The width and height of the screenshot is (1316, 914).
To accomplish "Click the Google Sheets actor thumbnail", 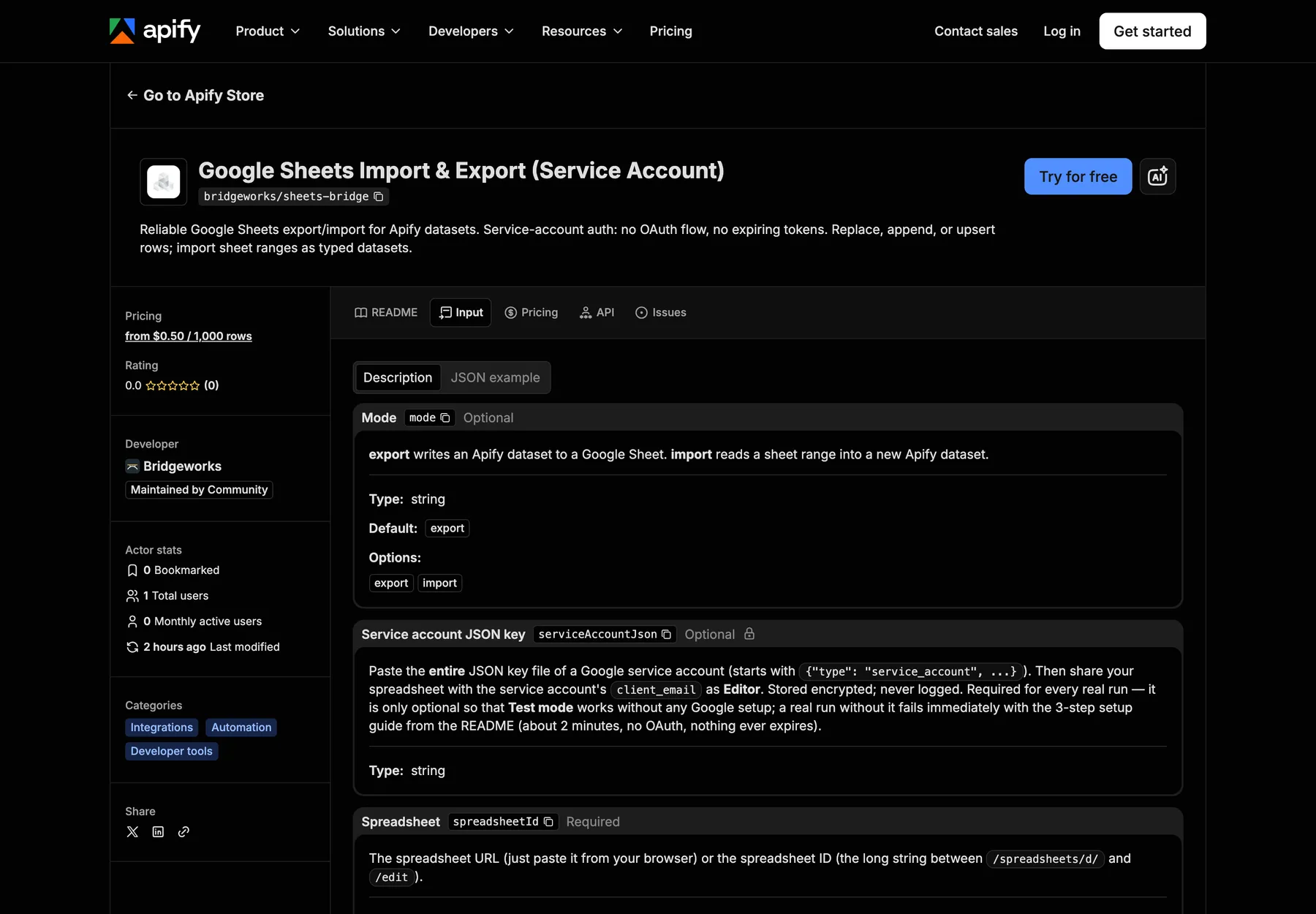I will (164, 182).
